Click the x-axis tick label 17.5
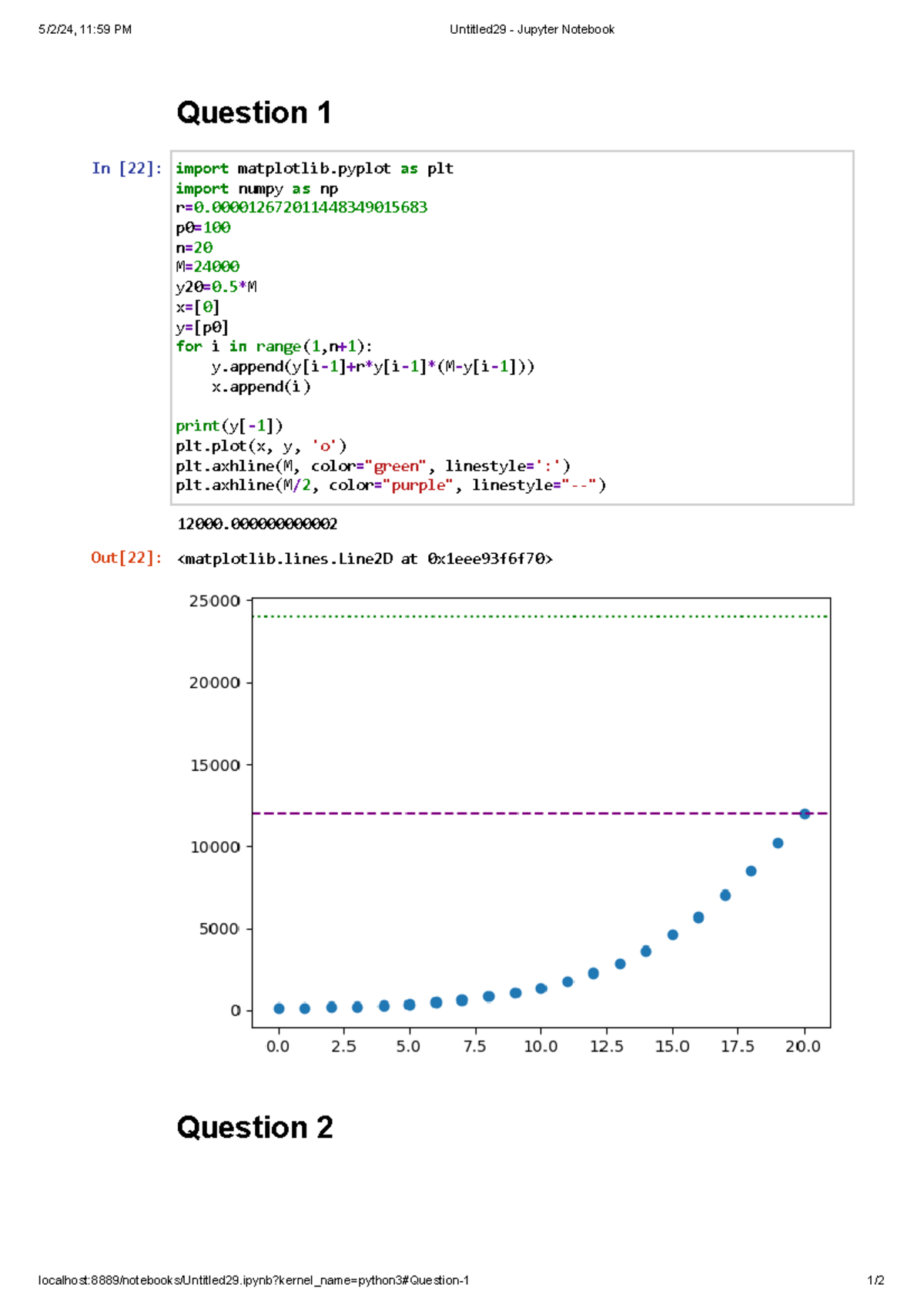The image size is (924, 1308). coord(738,1047)
